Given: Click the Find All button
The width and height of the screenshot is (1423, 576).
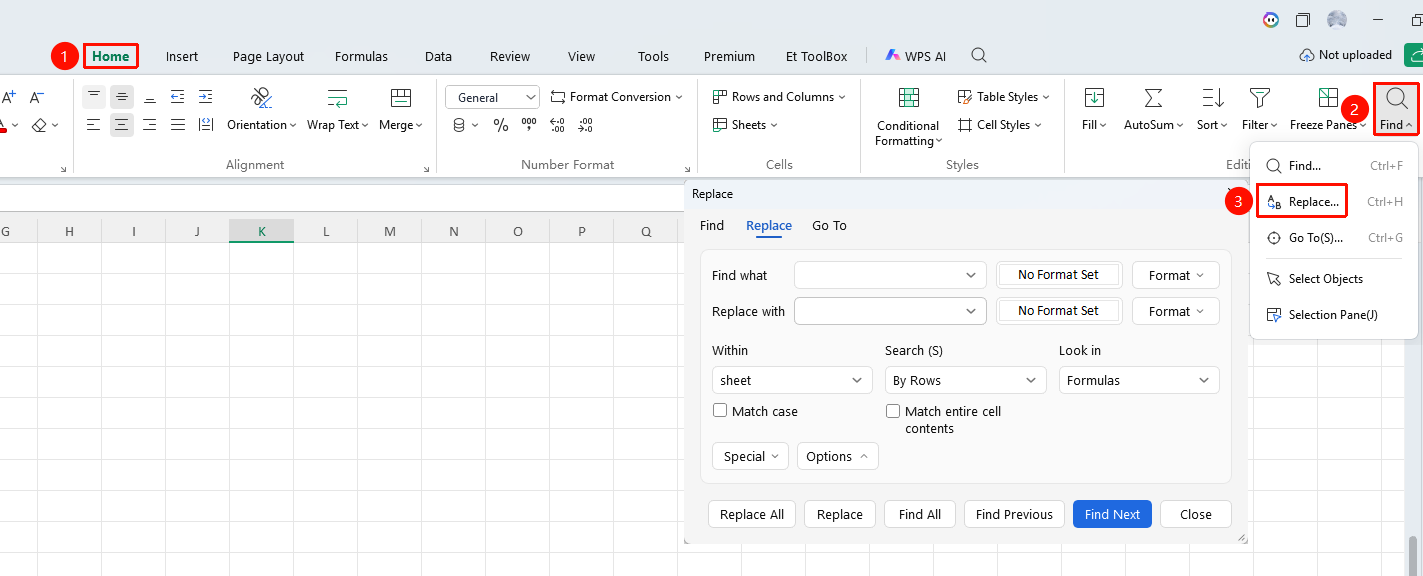Looking at the screenshot, I should (x=920, y=514).
